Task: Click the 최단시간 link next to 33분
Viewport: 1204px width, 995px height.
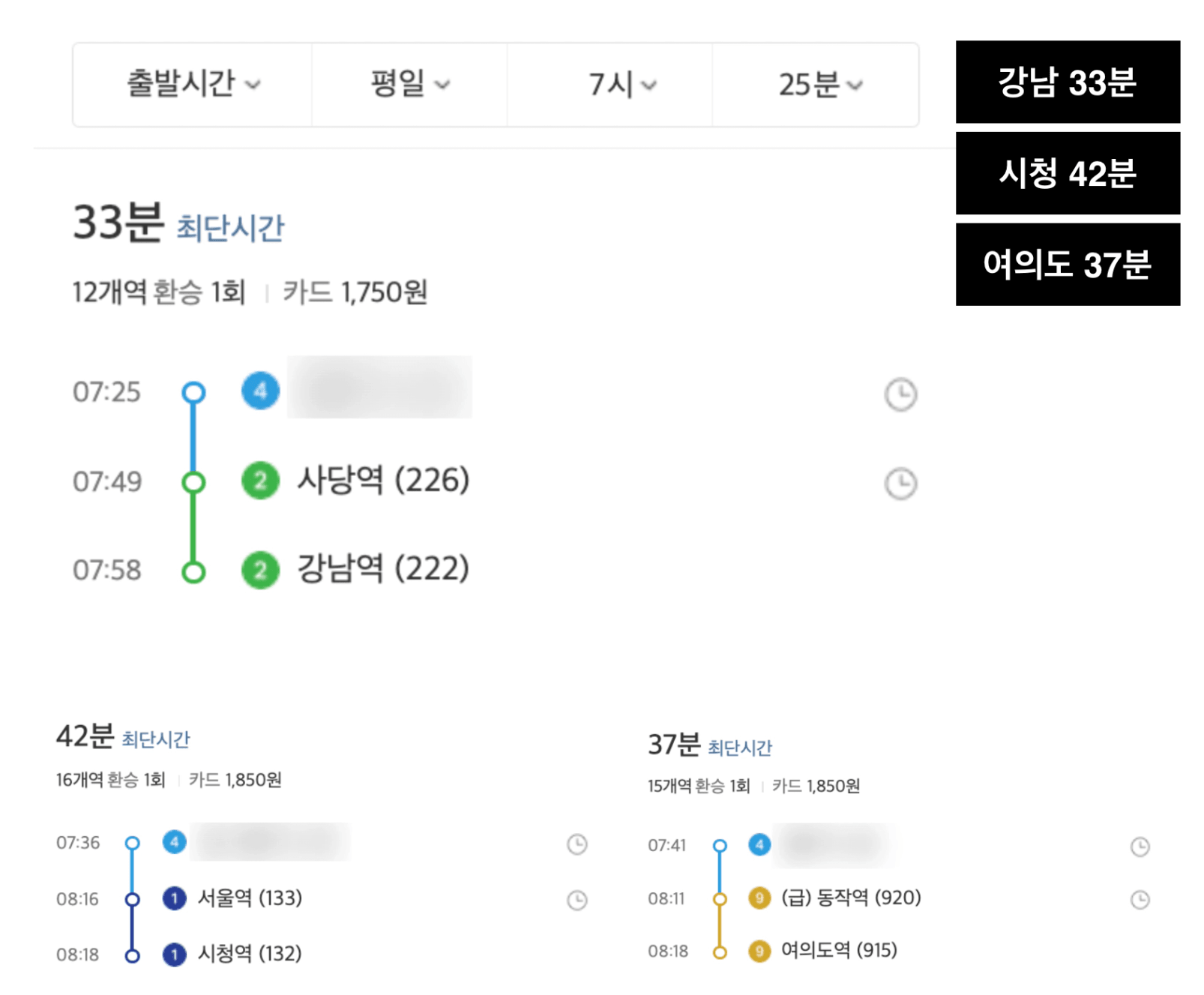Action: 230,227
